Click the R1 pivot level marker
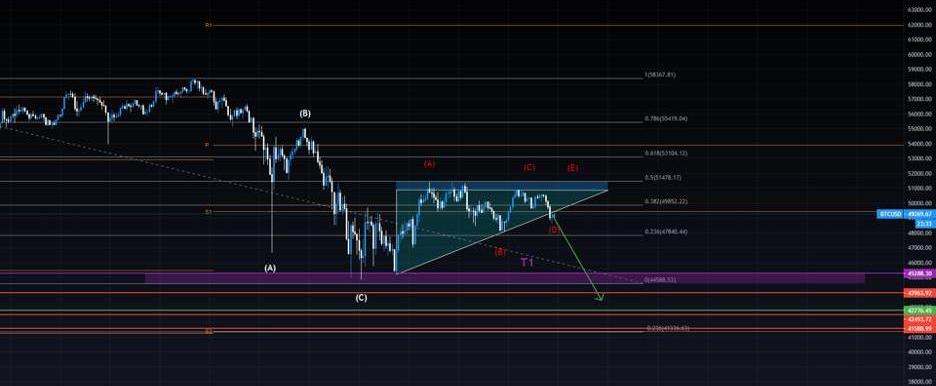Screen dimensions: 936x386 coord(208,26)
